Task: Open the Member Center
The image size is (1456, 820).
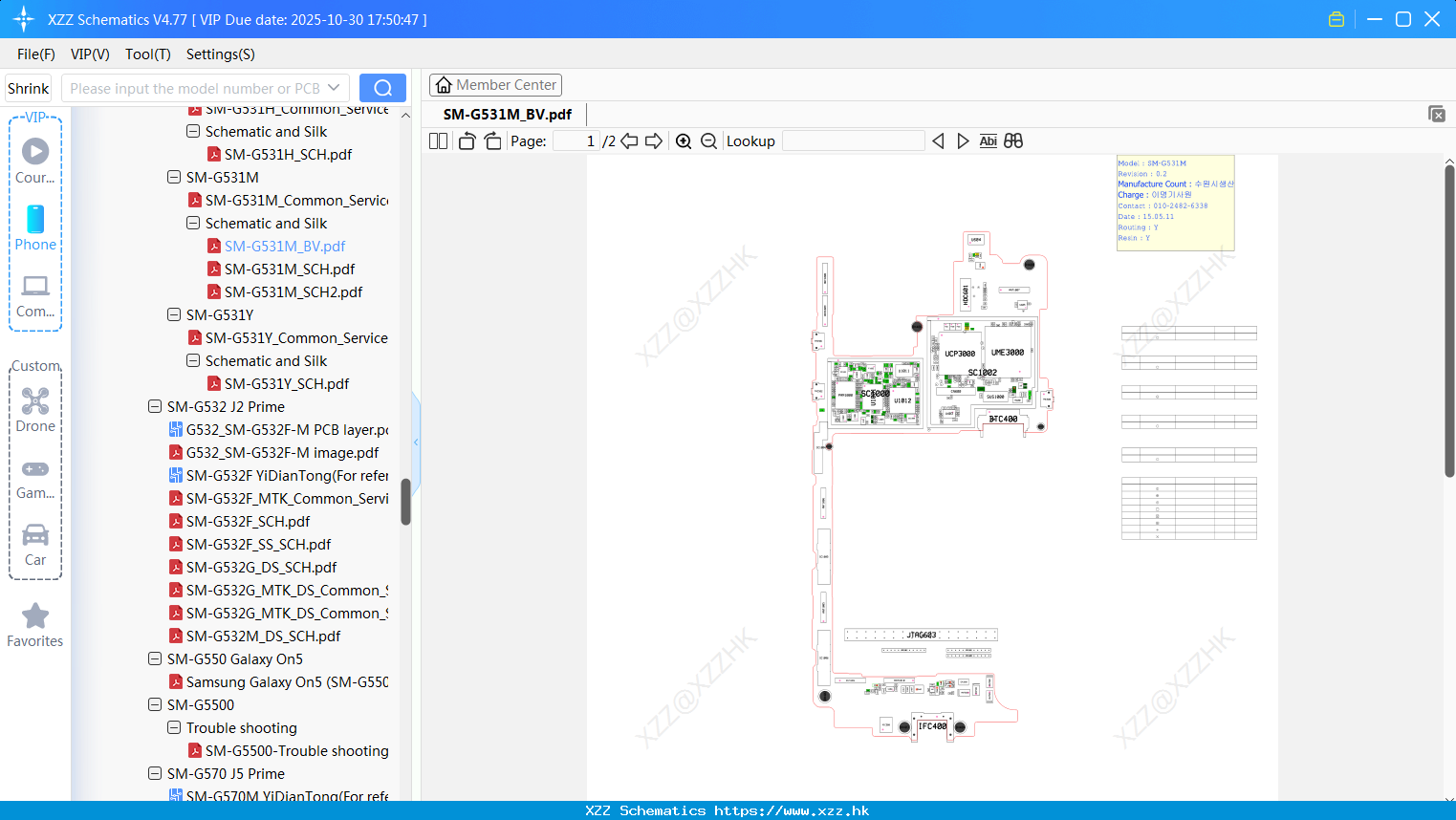Action: pos(495,85)
